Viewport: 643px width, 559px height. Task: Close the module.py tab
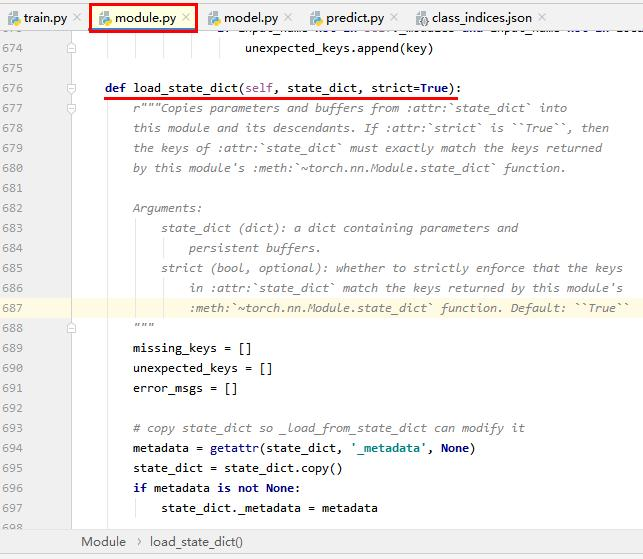click(186, 17)
